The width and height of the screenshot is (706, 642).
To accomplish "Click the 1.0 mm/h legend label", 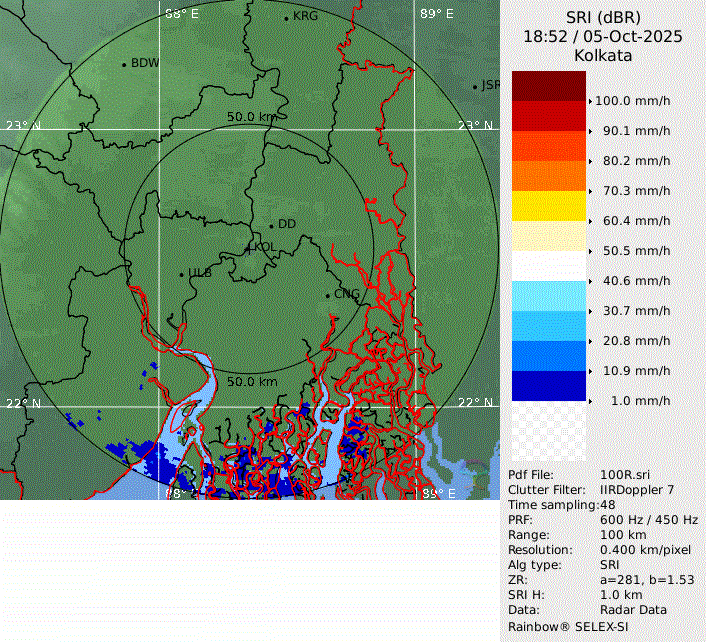I will point(640,401).
